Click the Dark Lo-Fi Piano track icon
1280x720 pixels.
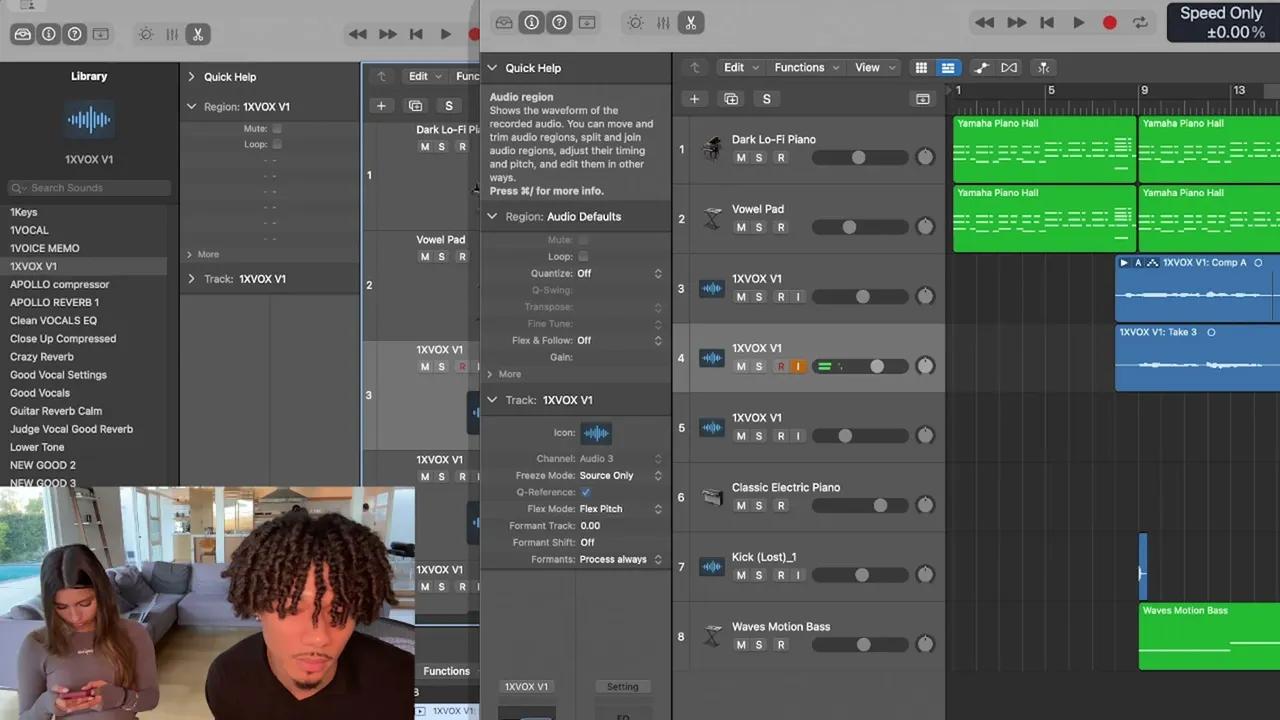(712, 148)
